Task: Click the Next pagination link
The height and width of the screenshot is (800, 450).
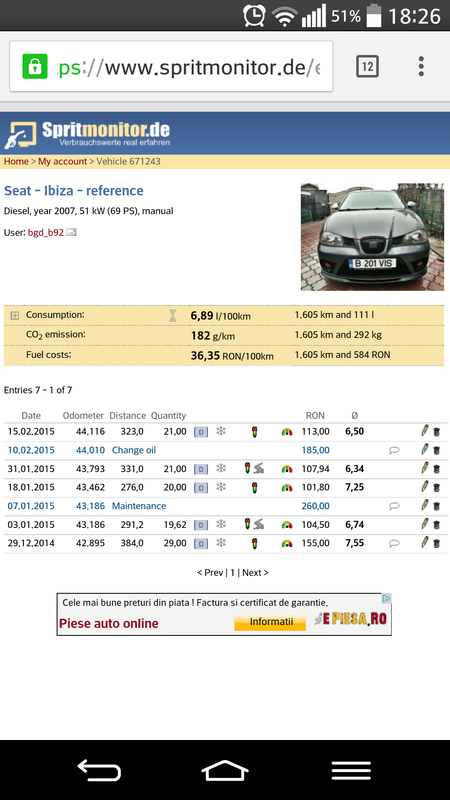Action: tap(256, 572)
